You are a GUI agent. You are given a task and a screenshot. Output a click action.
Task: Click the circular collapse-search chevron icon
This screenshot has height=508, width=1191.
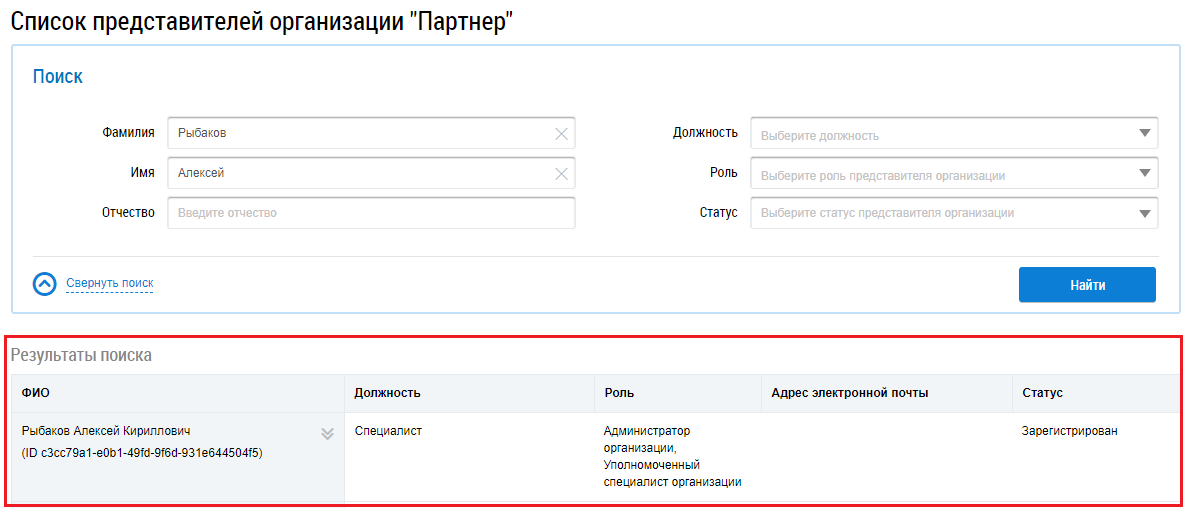45,284
